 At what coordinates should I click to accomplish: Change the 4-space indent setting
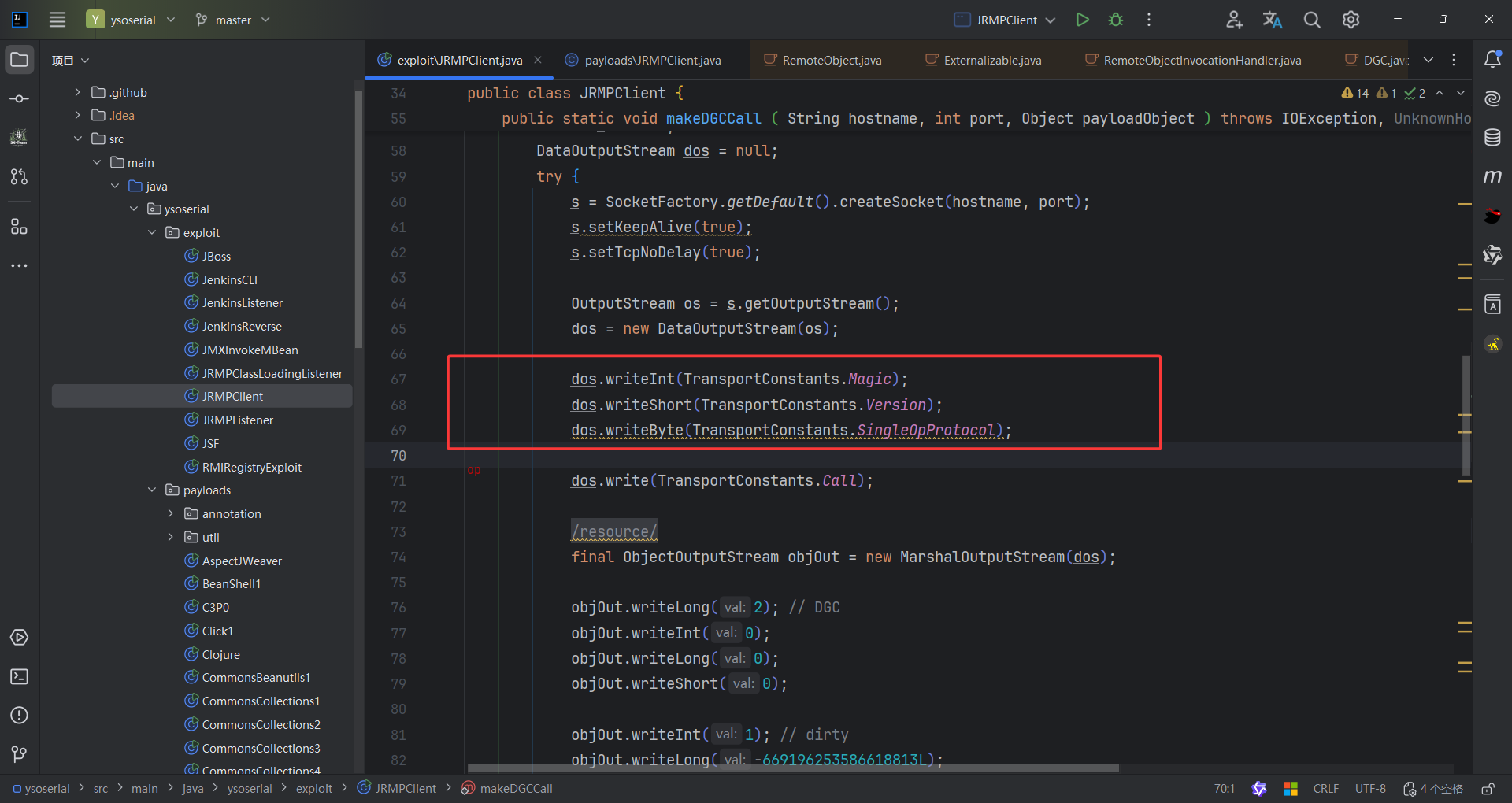tap(1434, 789)
